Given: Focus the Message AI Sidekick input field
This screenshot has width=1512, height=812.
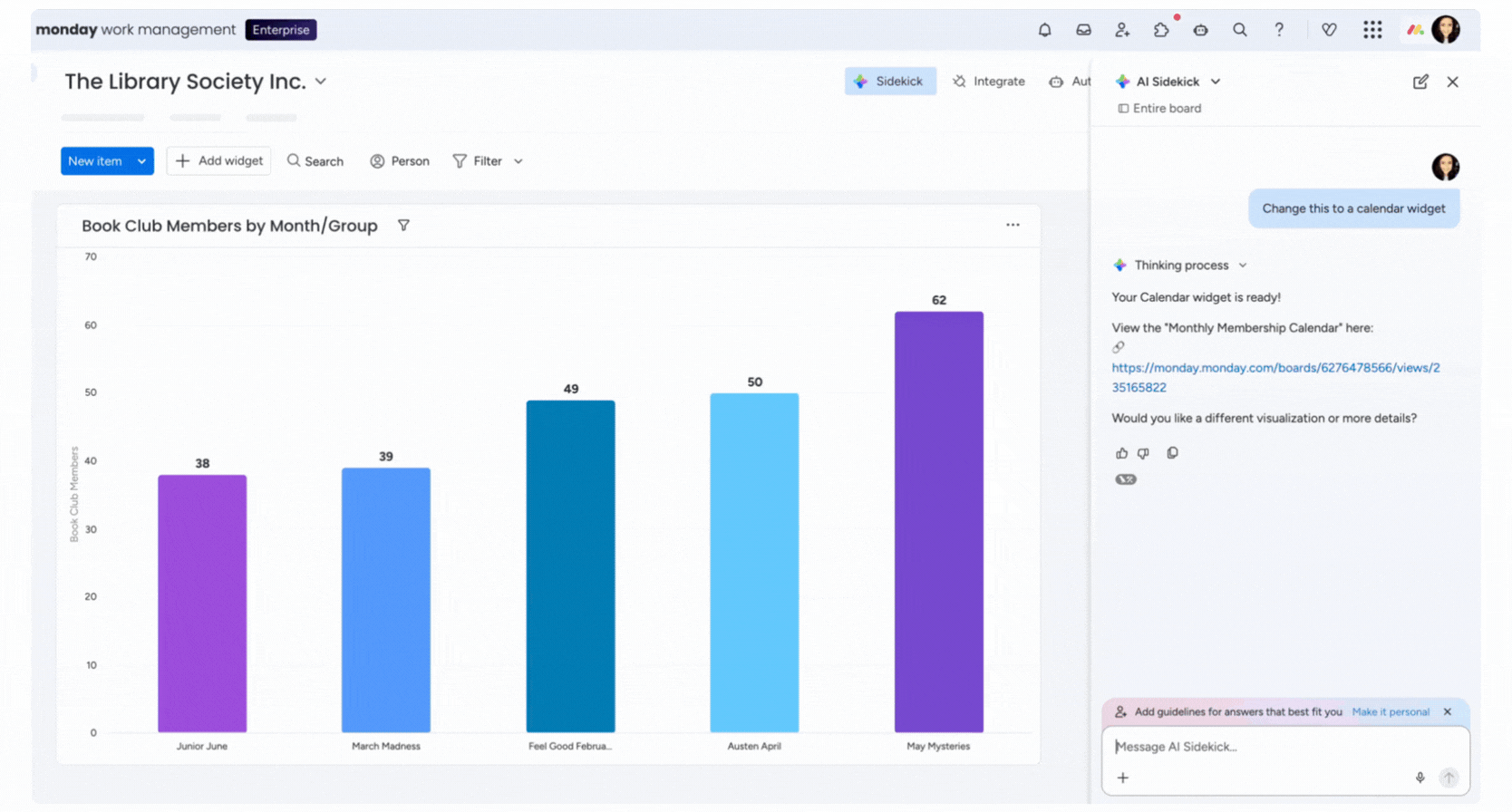Looking at the screenshot, I should pos(1260,747).
